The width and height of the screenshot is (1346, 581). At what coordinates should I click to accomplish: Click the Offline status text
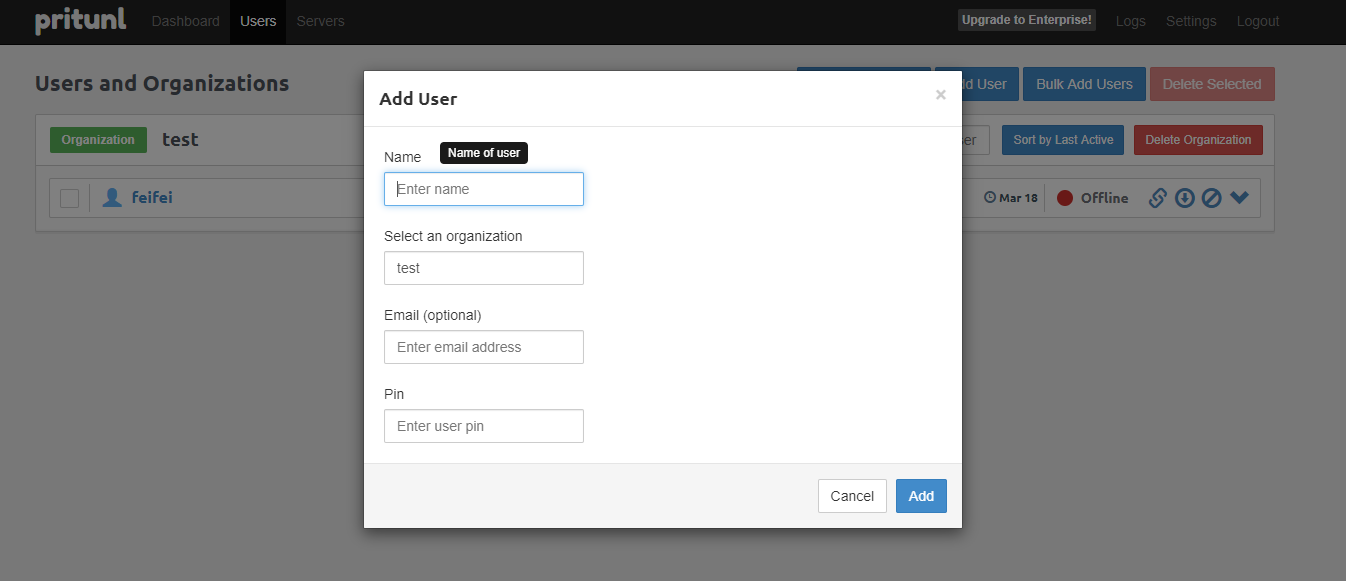coord(1104,198)
